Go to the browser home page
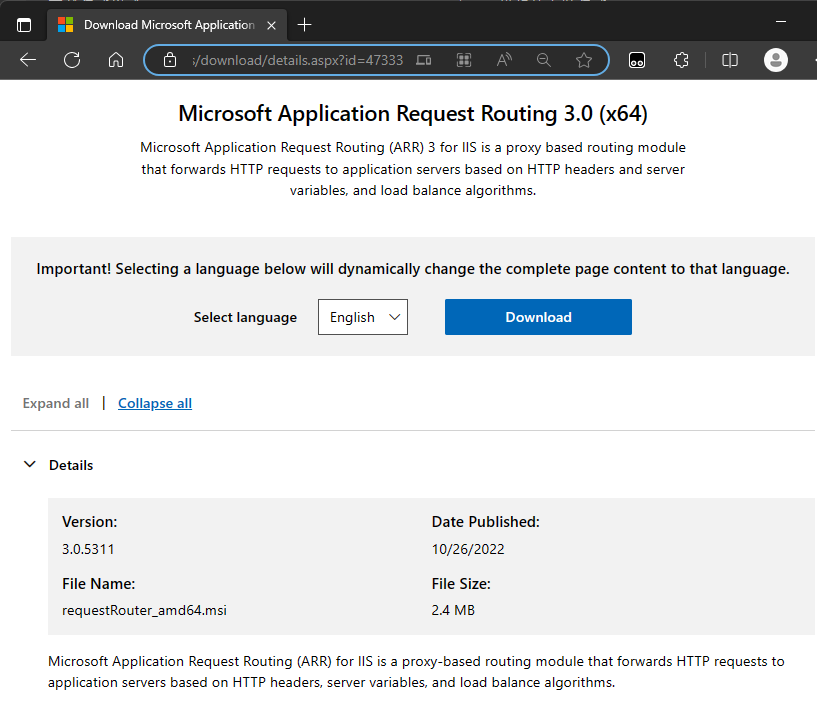Image resolution: width=817 pixels, height=701 pixels. click(116, 60)
